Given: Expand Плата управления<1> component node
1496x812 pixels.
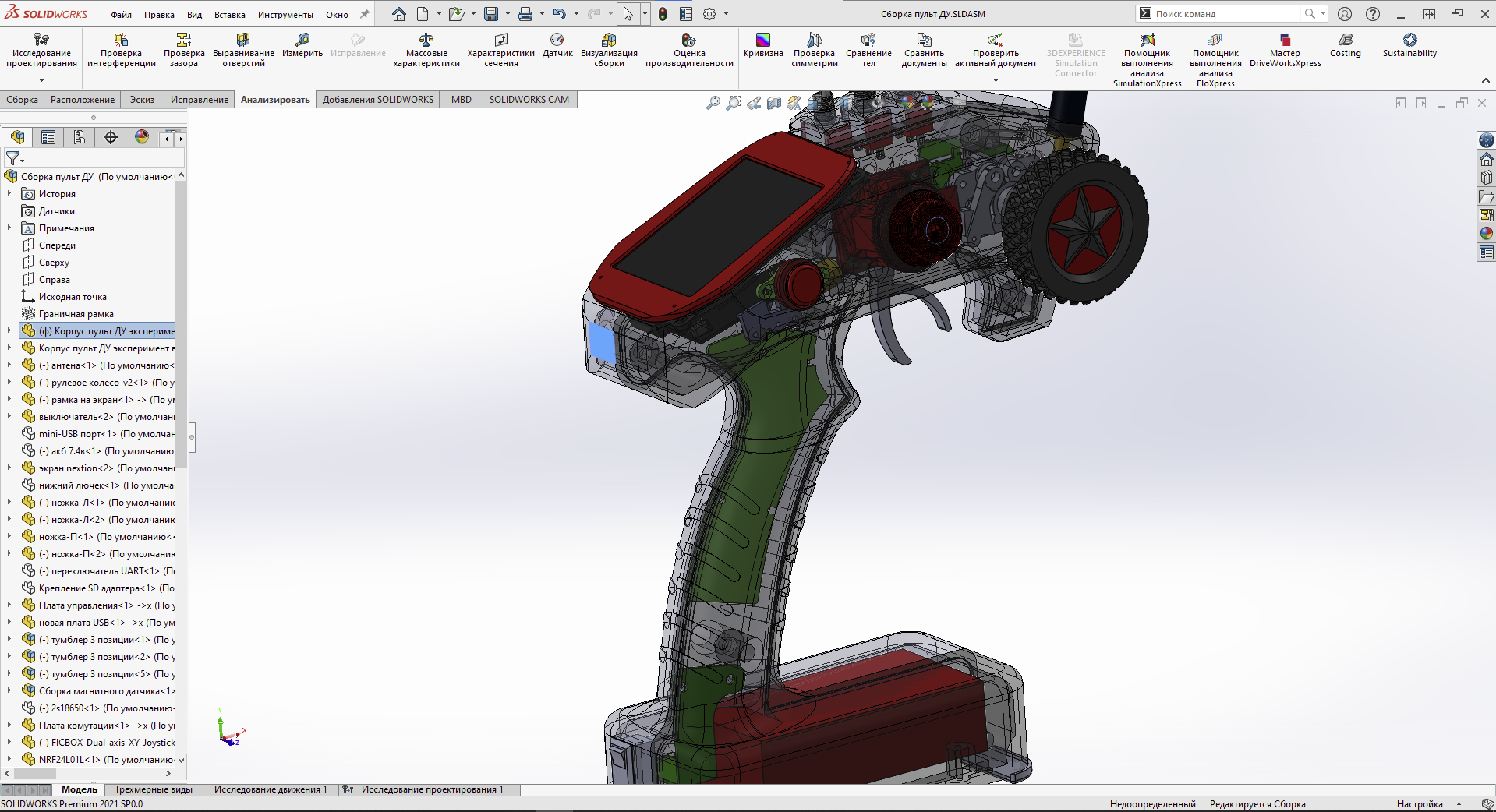Looking at the screenshot, I should (9, 605).
